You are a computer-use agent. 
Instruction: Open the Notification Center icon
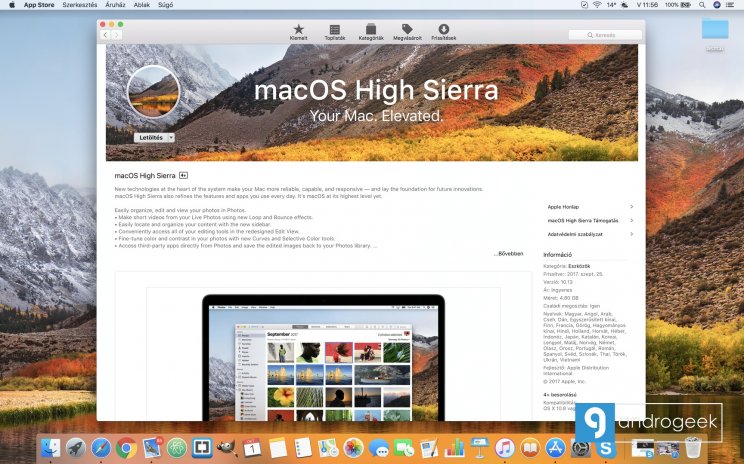point(731,5)
